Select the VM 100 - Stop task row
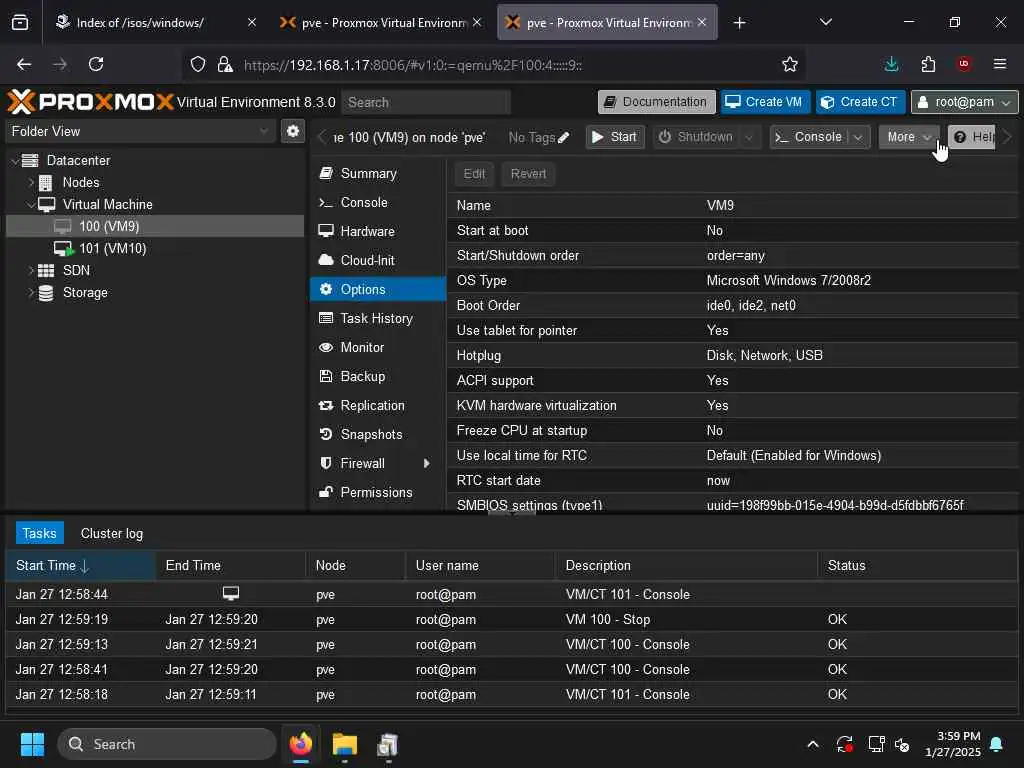The image size is (1024, 768). [511, 619]
